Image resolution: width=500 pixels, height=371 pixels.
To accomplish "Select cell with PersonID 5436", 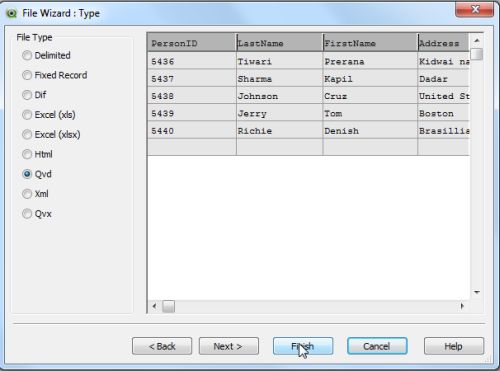I will click(192, 61).
